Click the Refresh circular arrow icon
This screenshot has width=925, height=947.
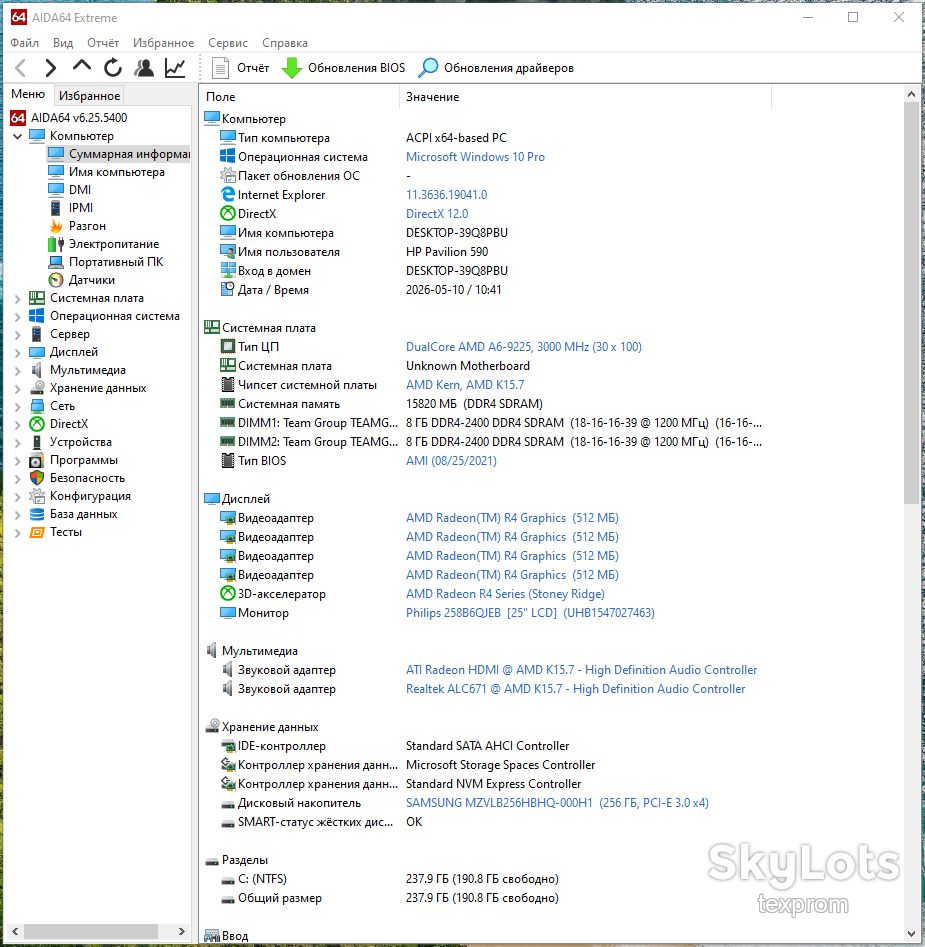point(113,68)
